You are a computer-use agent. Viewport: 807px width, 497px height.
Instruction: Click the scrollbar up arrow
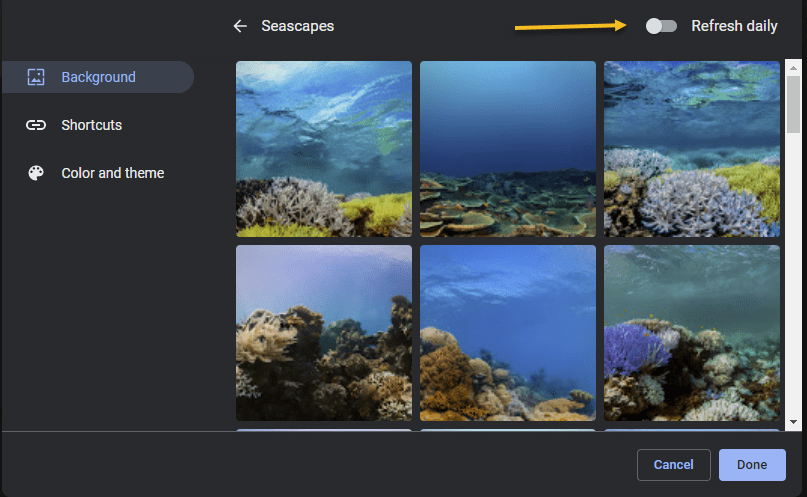click(x=793, y=67)
